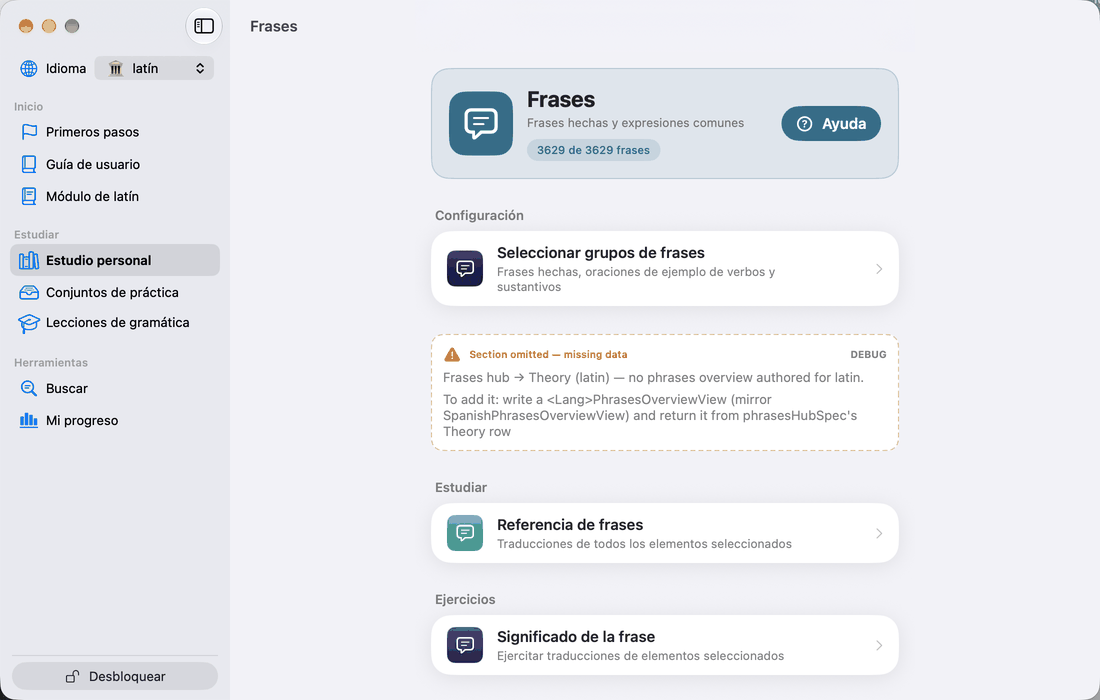The width and height of the screenshot is (1100, 700).
Task: Open Guía de usuario book icon
Action: (29, 164)
